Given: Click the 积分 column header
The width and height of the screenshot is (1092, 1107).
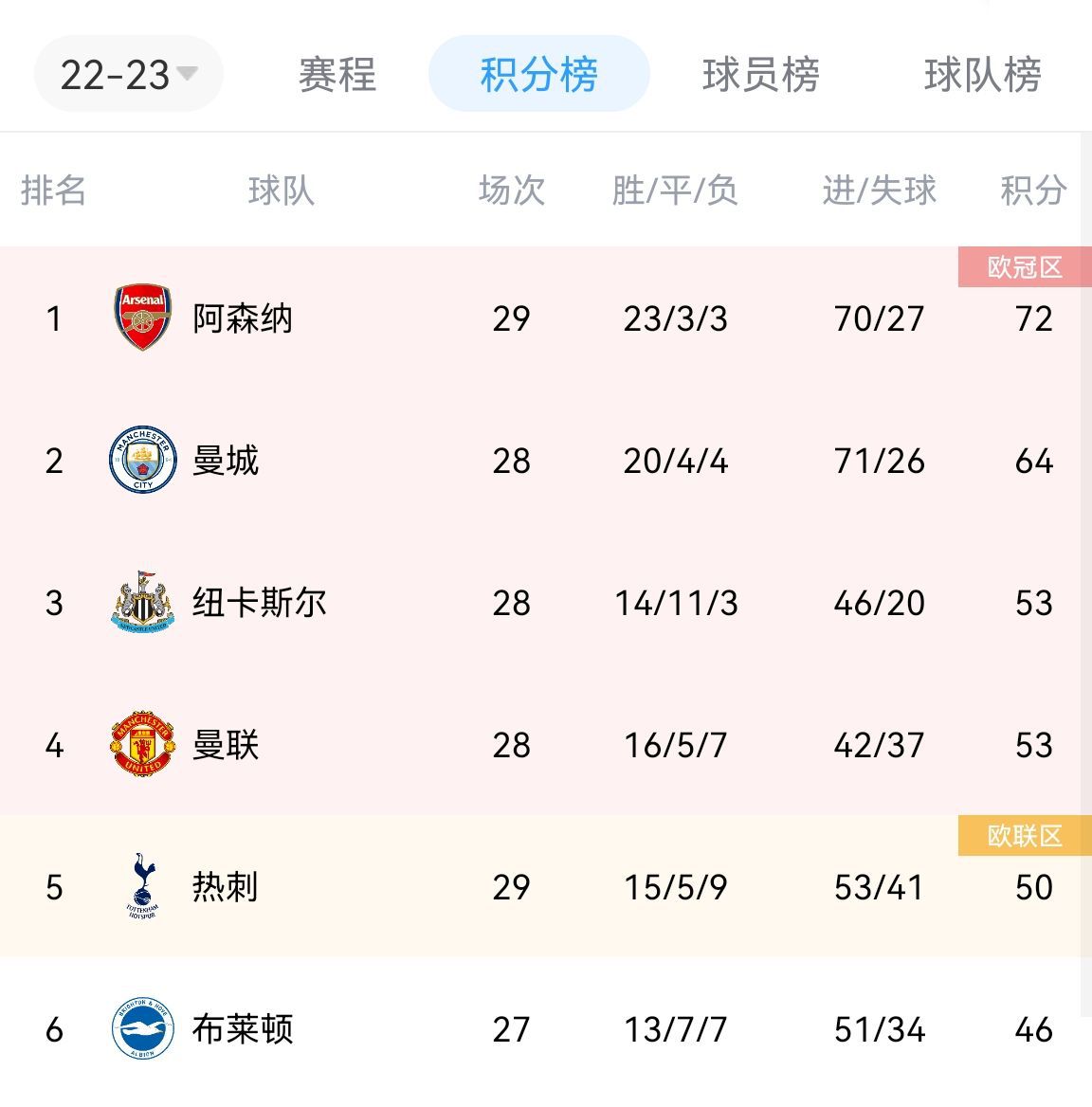Looking at the screenshot, I should click(1033, 191).
